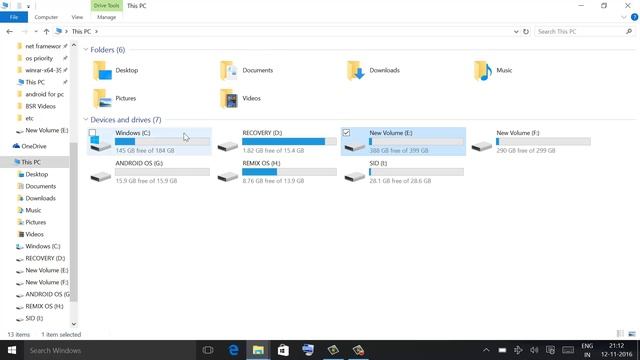Click the search magnifier icon
The image size is (640, 360).
[629, 31]
